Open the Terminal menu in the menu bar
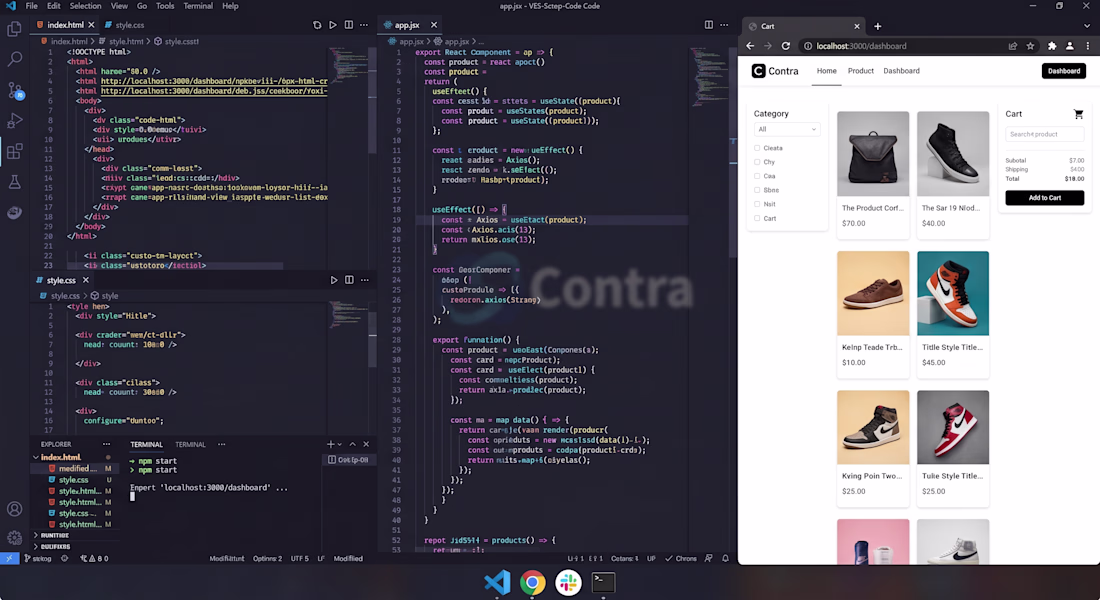Image resolution: width=1100 pixels, height=600 pixels. [x=198, y=6]
